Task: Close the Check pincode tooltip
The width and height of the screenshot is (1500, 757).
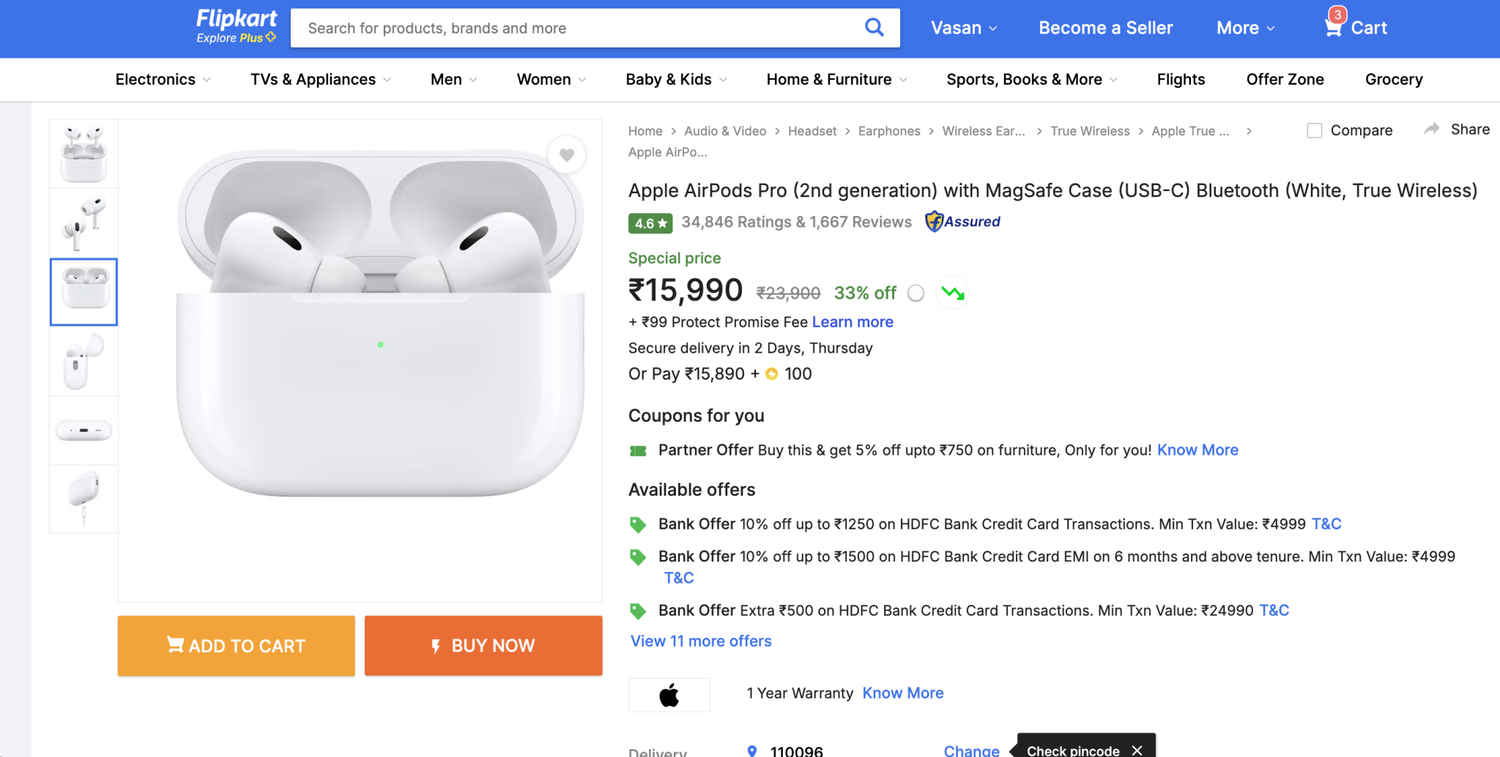Action: coord(1136,750)
